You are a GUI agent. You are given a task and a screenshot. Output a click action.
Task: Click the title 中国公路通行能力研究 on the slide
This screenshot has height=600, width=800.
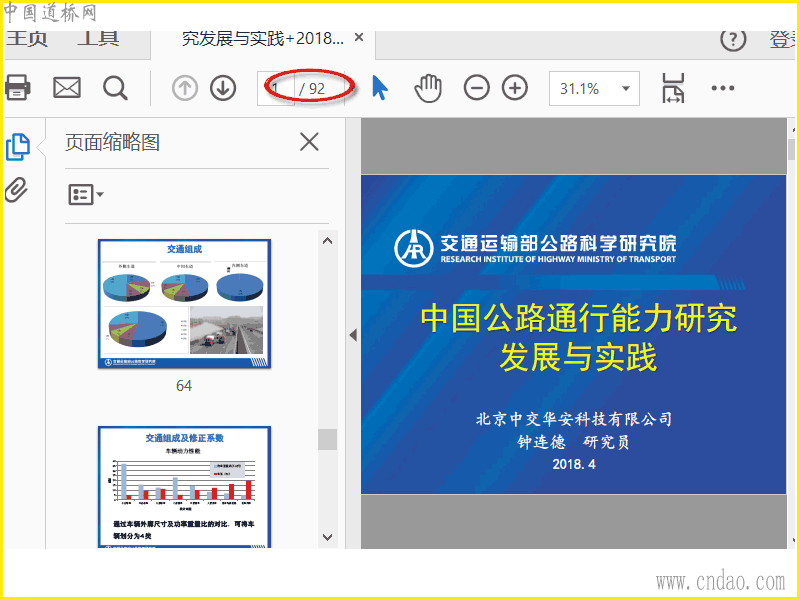coord(579,318)
